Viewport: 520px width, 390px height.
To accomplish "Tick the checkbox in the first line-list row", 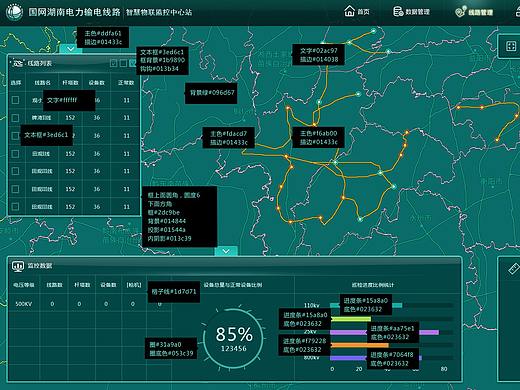I will (x=15, y=100).
